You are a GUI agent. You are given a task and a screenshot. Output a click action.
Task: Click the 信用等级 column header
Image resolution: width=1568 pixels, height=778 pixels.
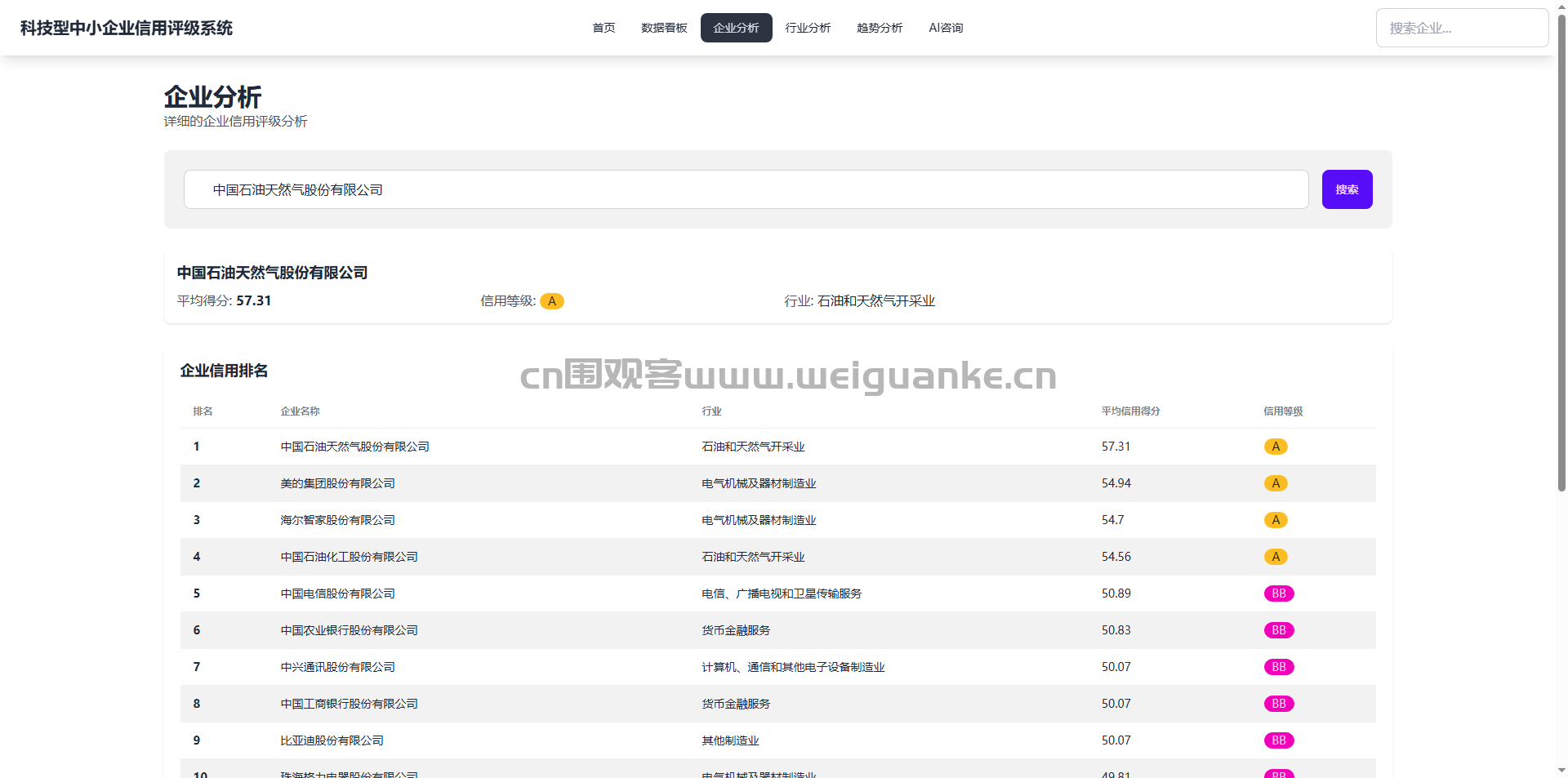point(1283,411)
